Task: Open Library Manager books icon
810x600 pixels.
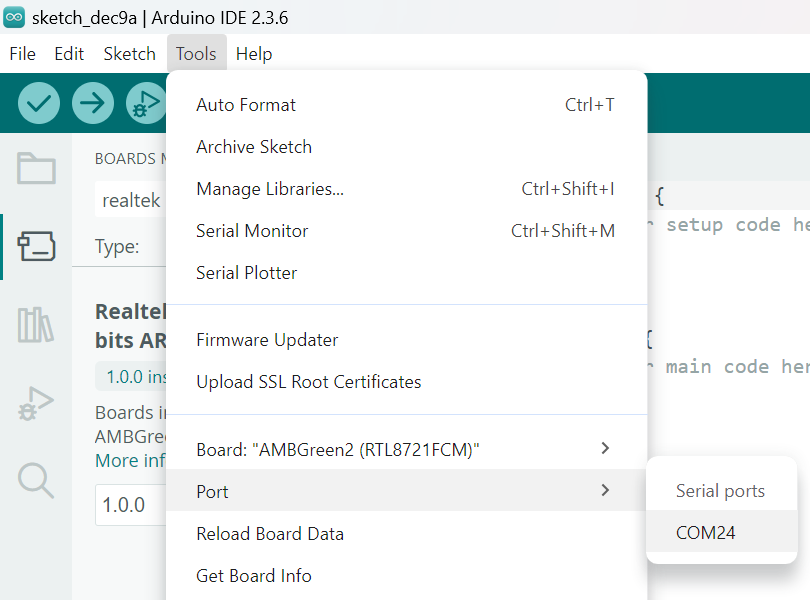Action: (x=37, y=325)
